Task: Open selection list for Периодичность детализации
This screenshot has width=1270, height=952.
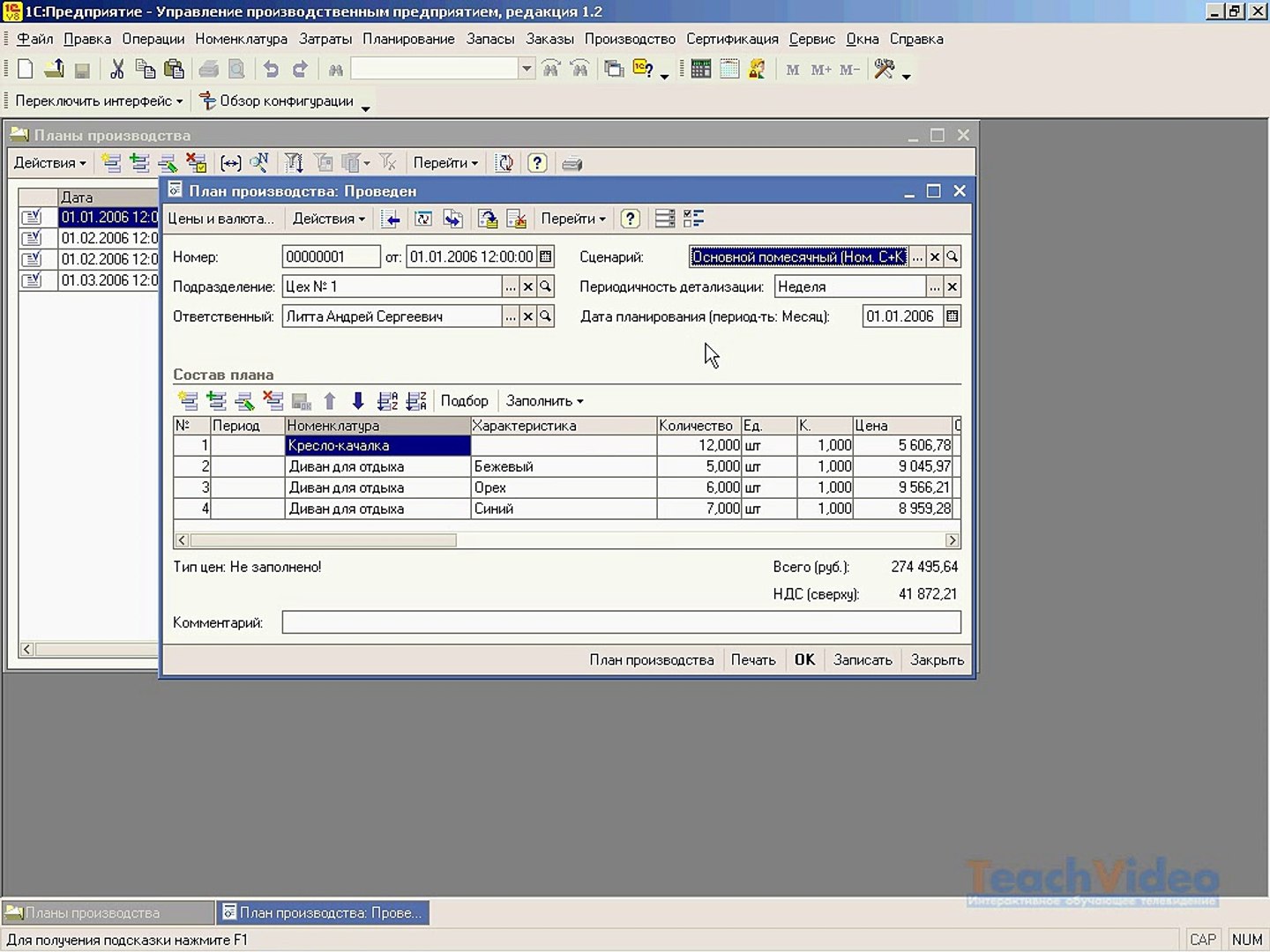Action: pyautogui.click(x=935, y=286)
